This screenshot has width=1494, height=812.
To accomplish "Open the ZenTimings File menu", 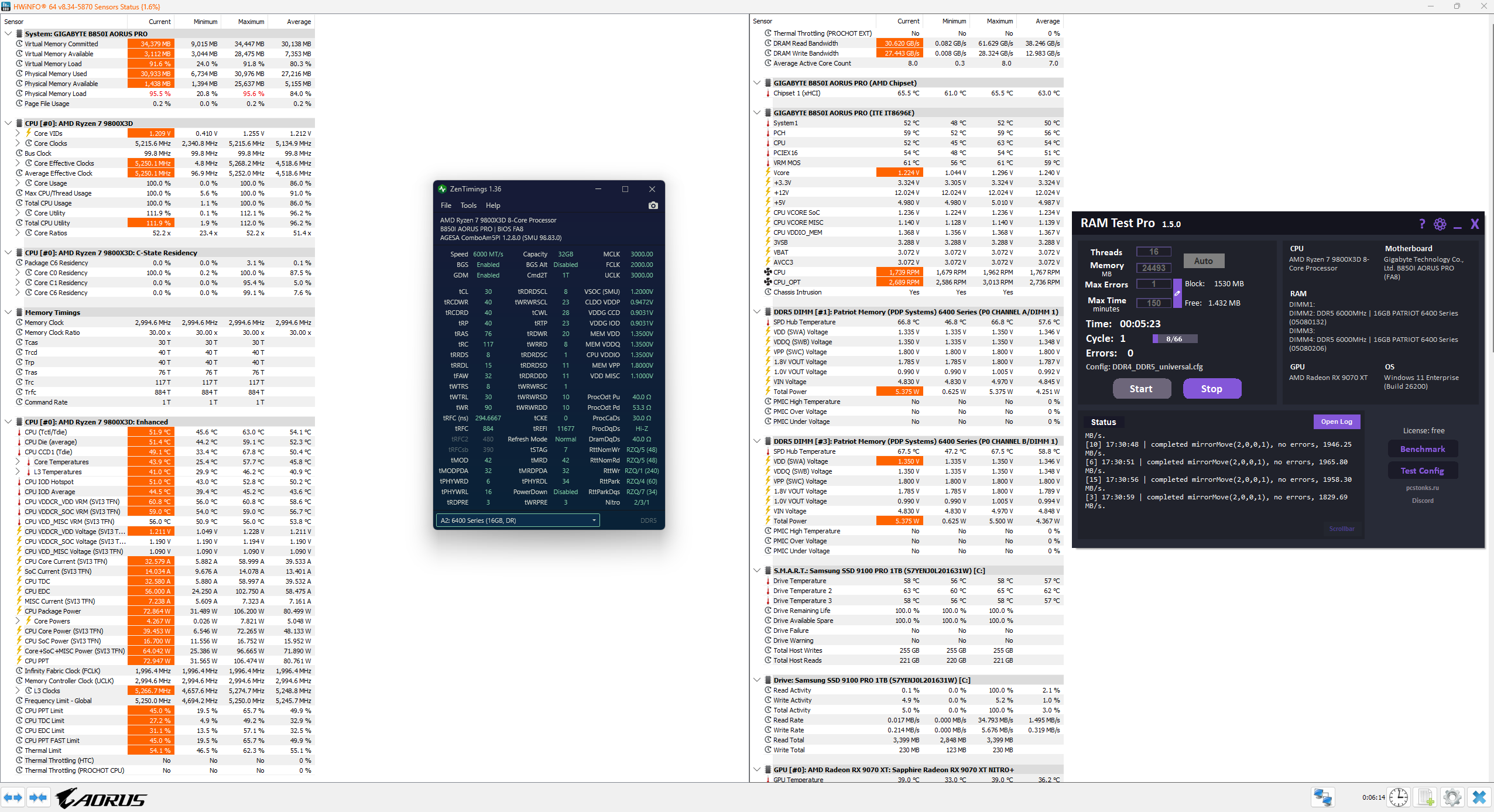I will (x=446, y=205).
